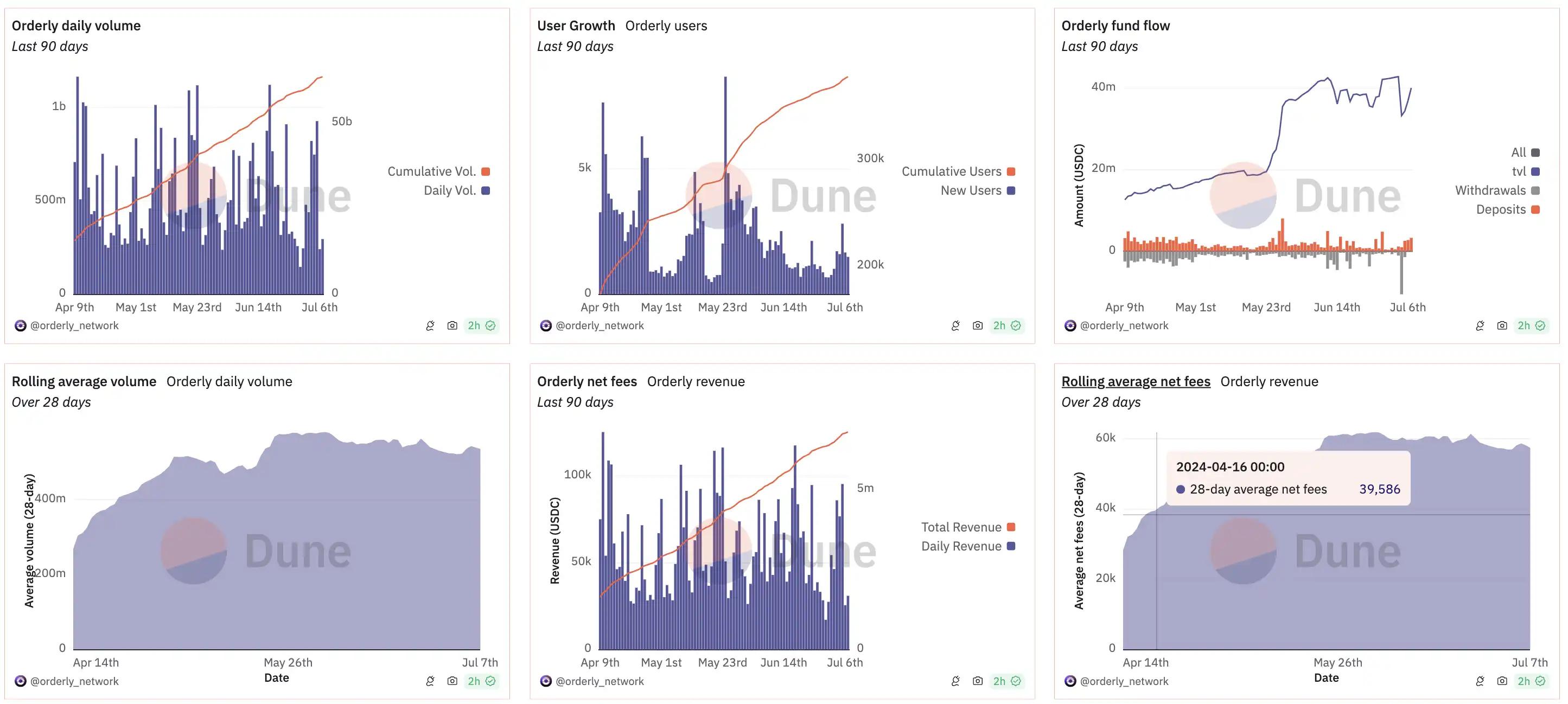Click plug icon on Rolling average volume panel
This screenshot has height=704, width=1568.
[x=430, y=681]
